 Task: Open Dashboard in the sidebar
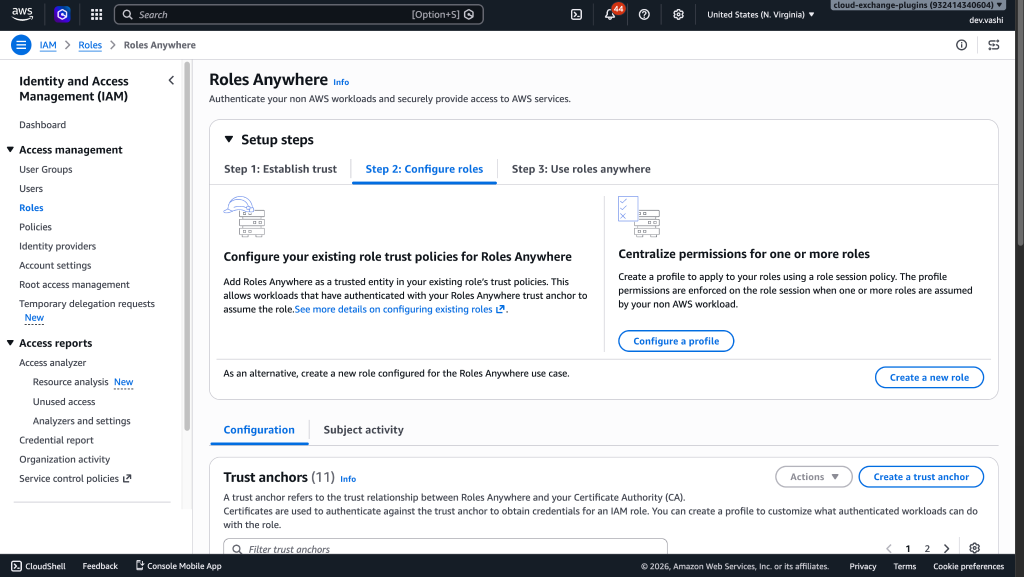(x=42, y=125)
